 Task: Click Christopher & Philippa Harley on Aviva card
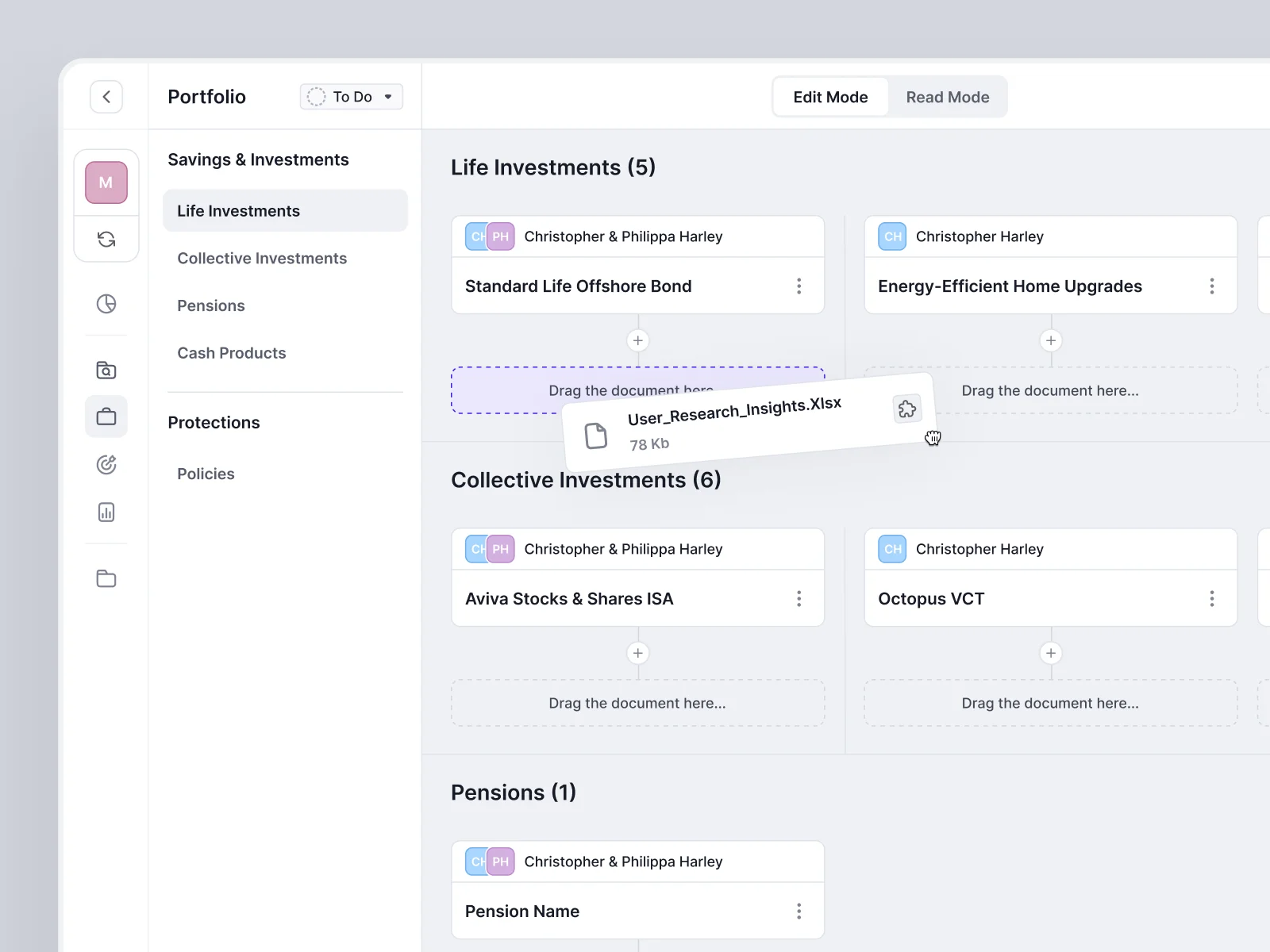[623, 549]
